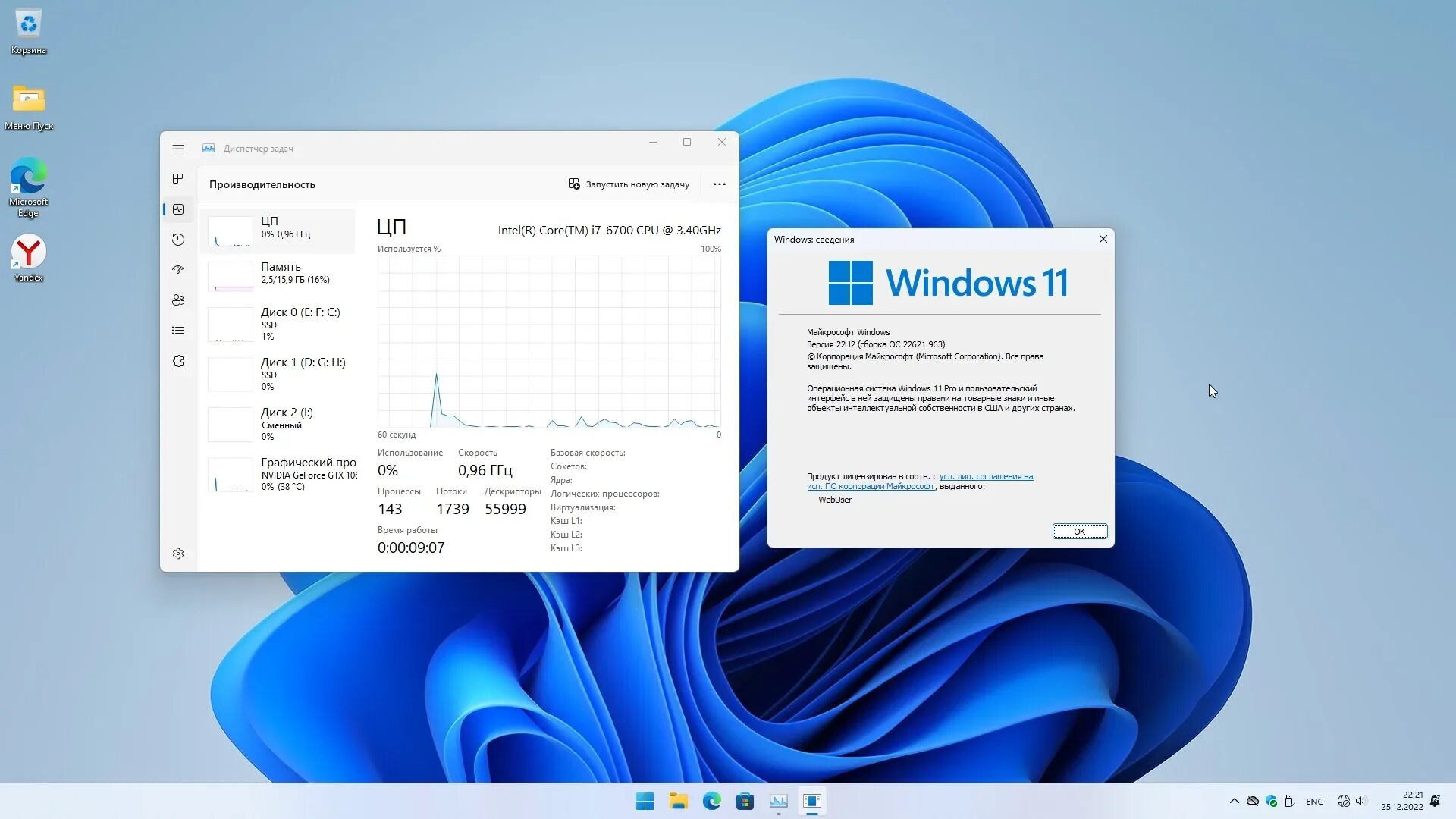Open the Processes page icon in sidebar

pos(178,179)
